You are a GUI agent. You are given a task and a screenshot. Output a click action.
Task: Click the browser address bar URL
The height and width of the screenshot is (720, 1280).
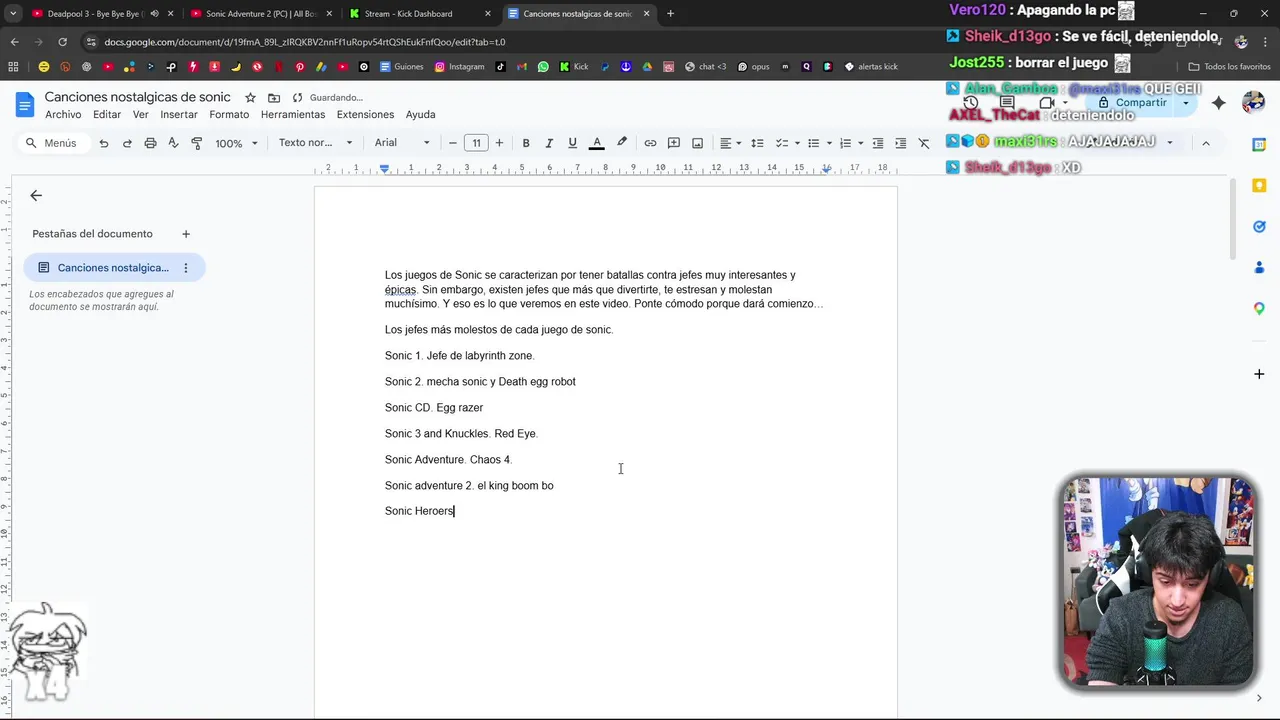(305, 42)
